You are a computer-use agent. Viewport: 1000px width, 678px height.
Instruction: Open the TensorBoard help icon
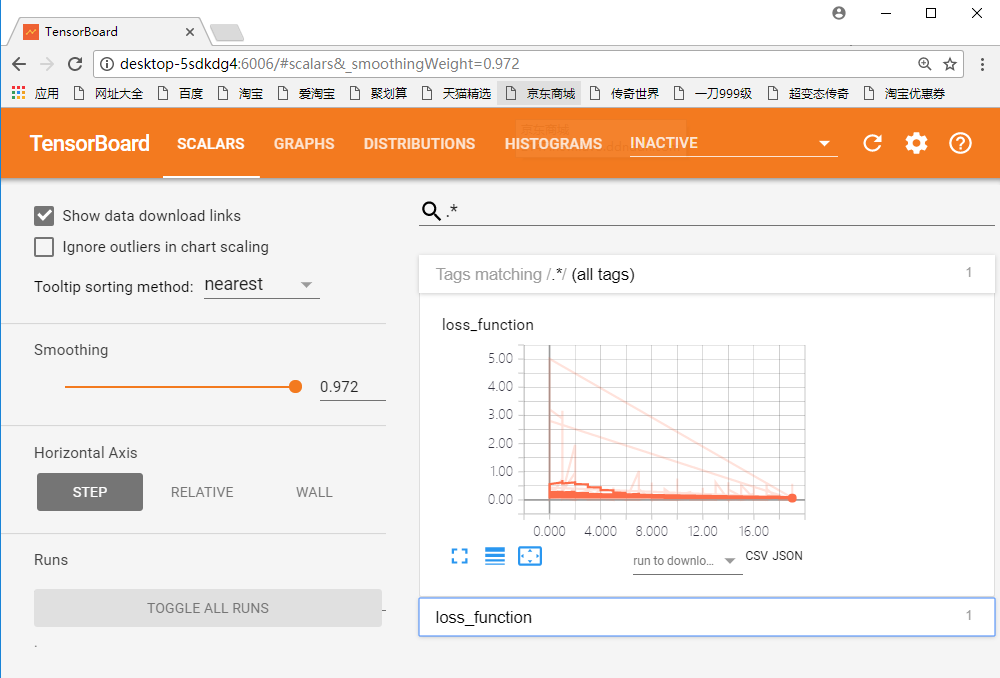(960, 143)
